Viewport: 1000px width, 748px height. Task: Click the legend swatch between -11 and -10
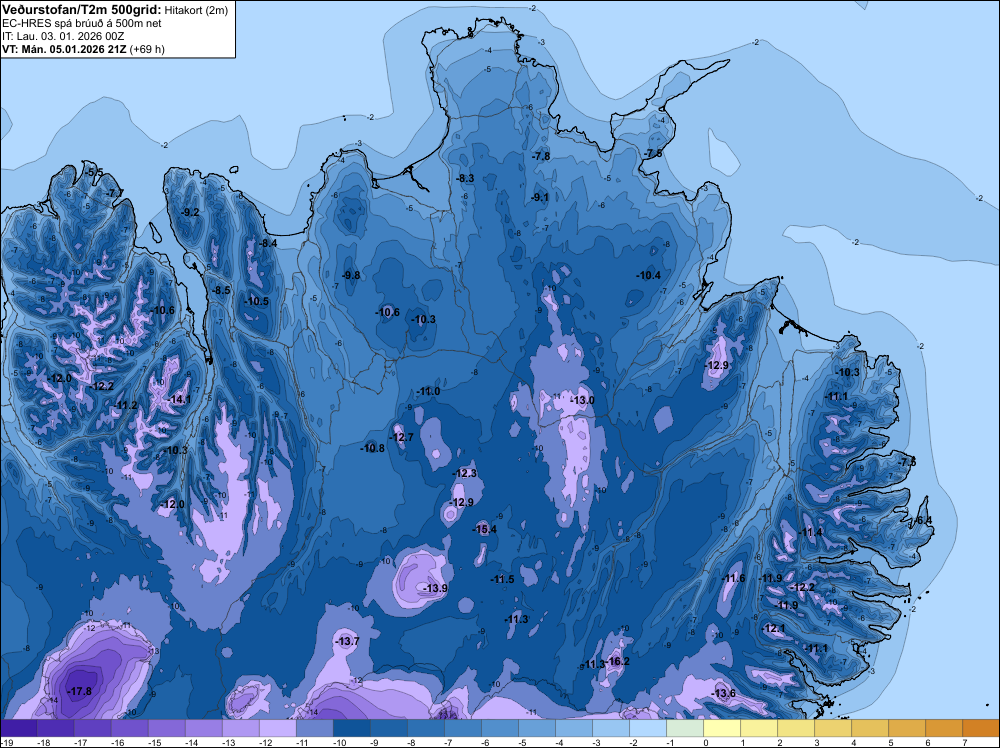[315, 728]
